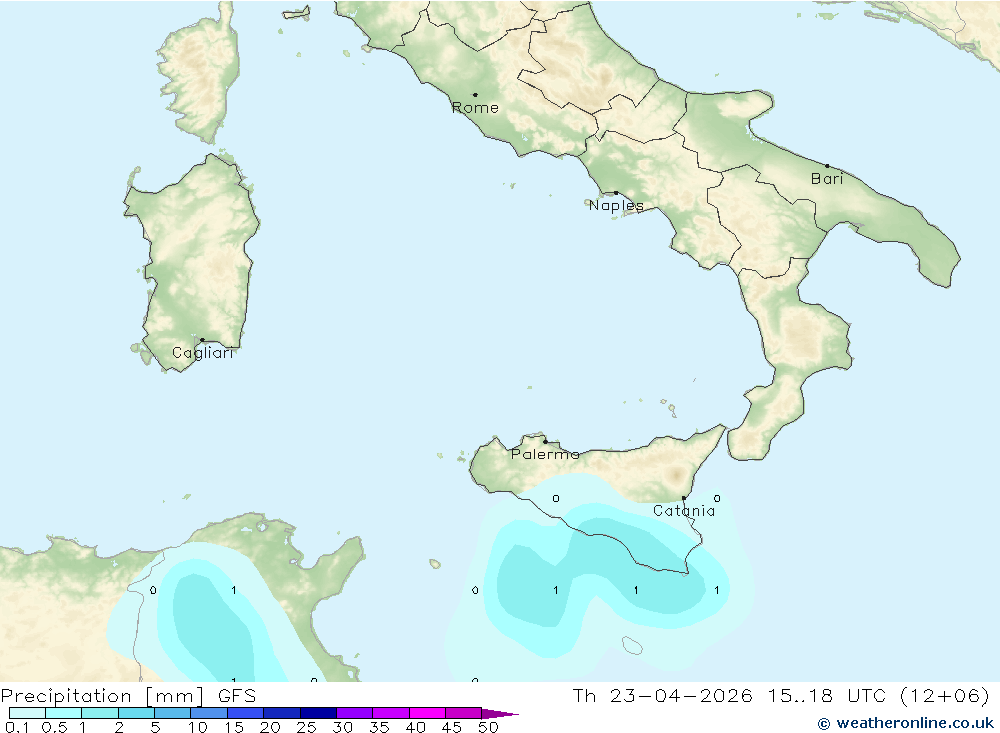Viewport: 1000px width, 733px height.
Task: Click the legend value 10
Action: [198, 727]
